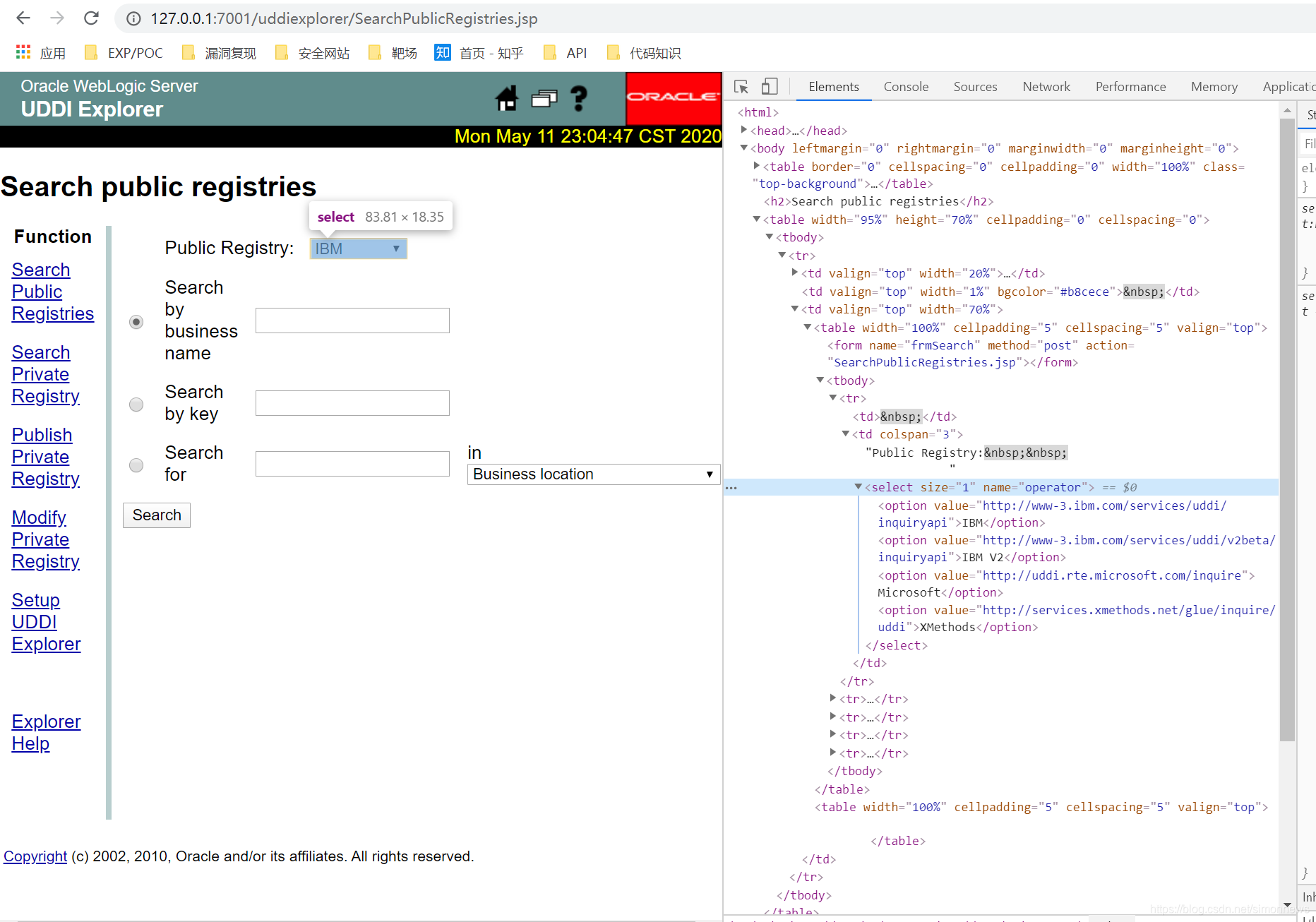This screenshot has width=1316, height=922.
Task: Open 靶场 bookmark folder
Action: click(393, 53)
